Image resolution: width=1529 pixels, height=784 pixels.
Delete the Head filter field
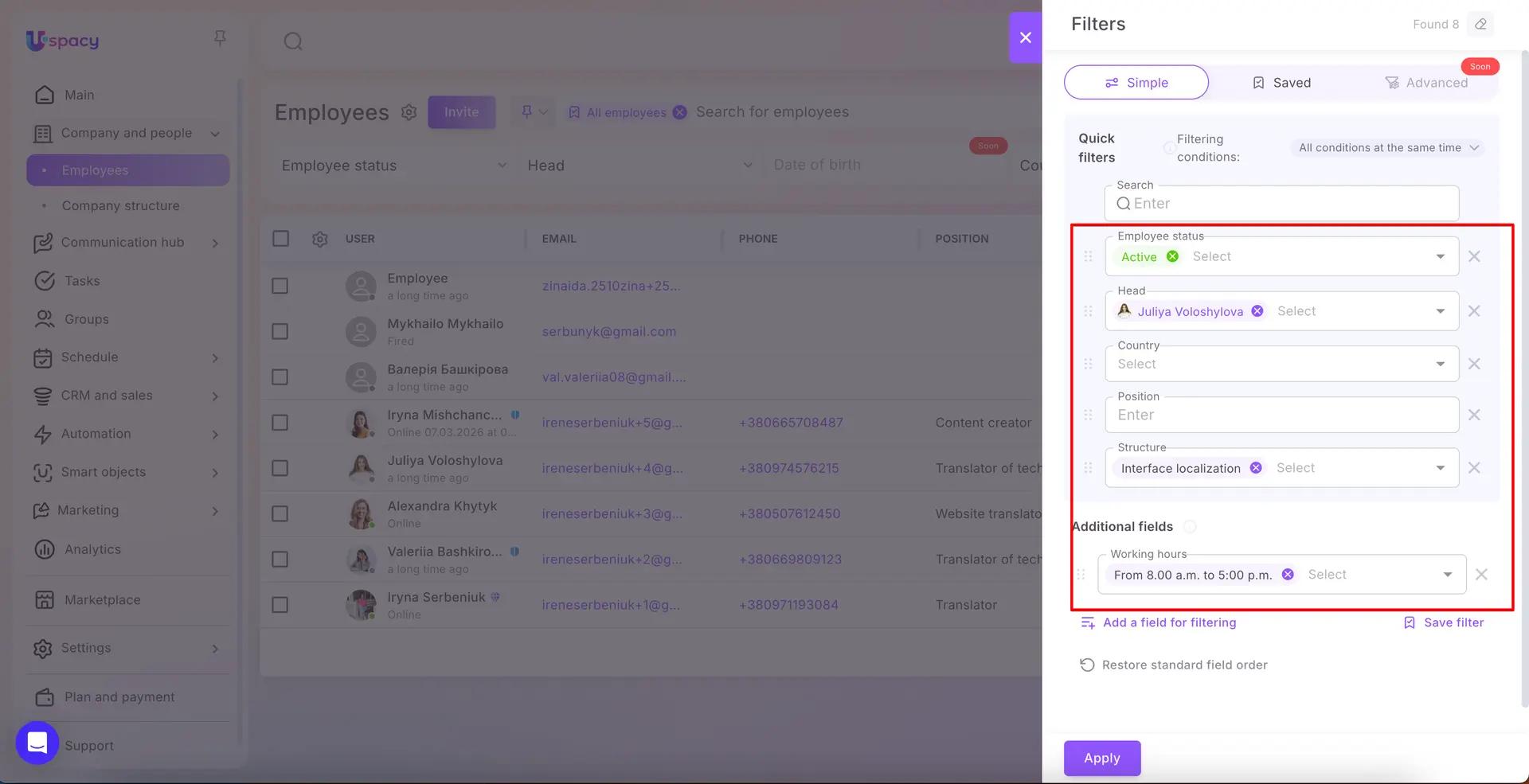1474,311
